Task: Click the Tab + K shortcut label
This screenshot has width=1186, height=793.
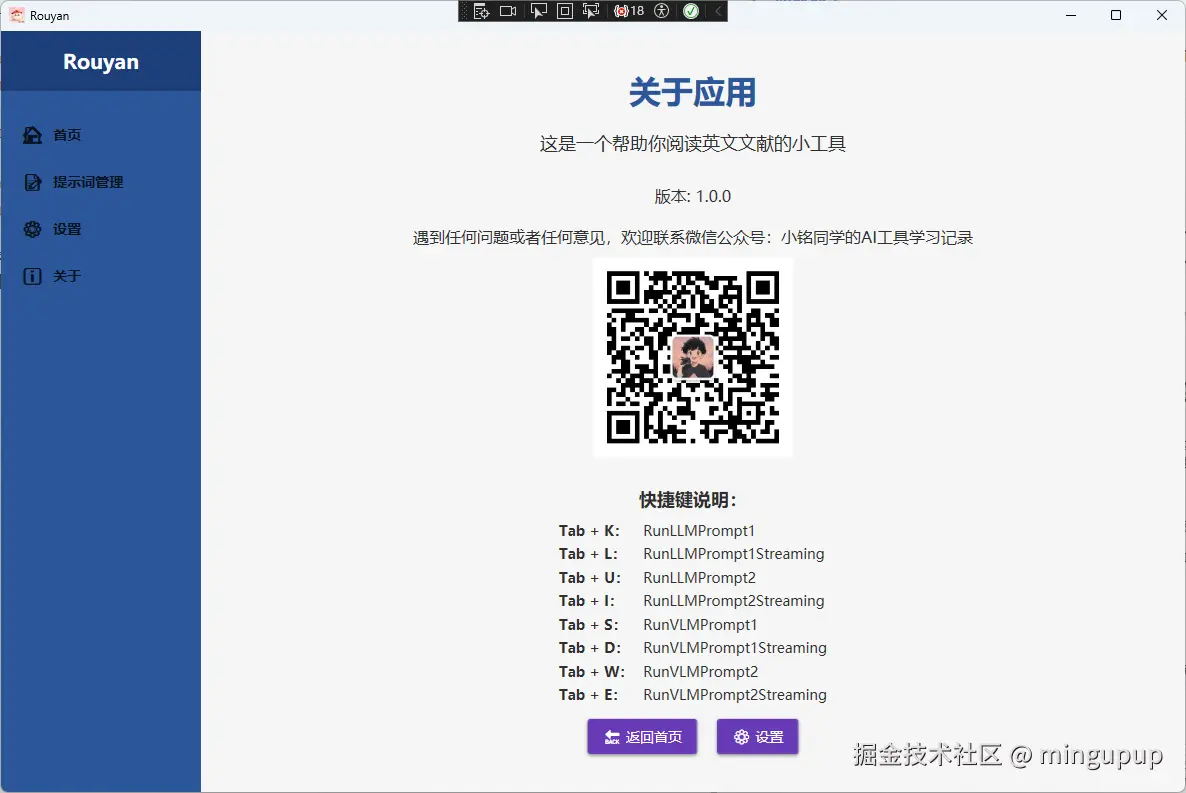Action: (589, 530)
